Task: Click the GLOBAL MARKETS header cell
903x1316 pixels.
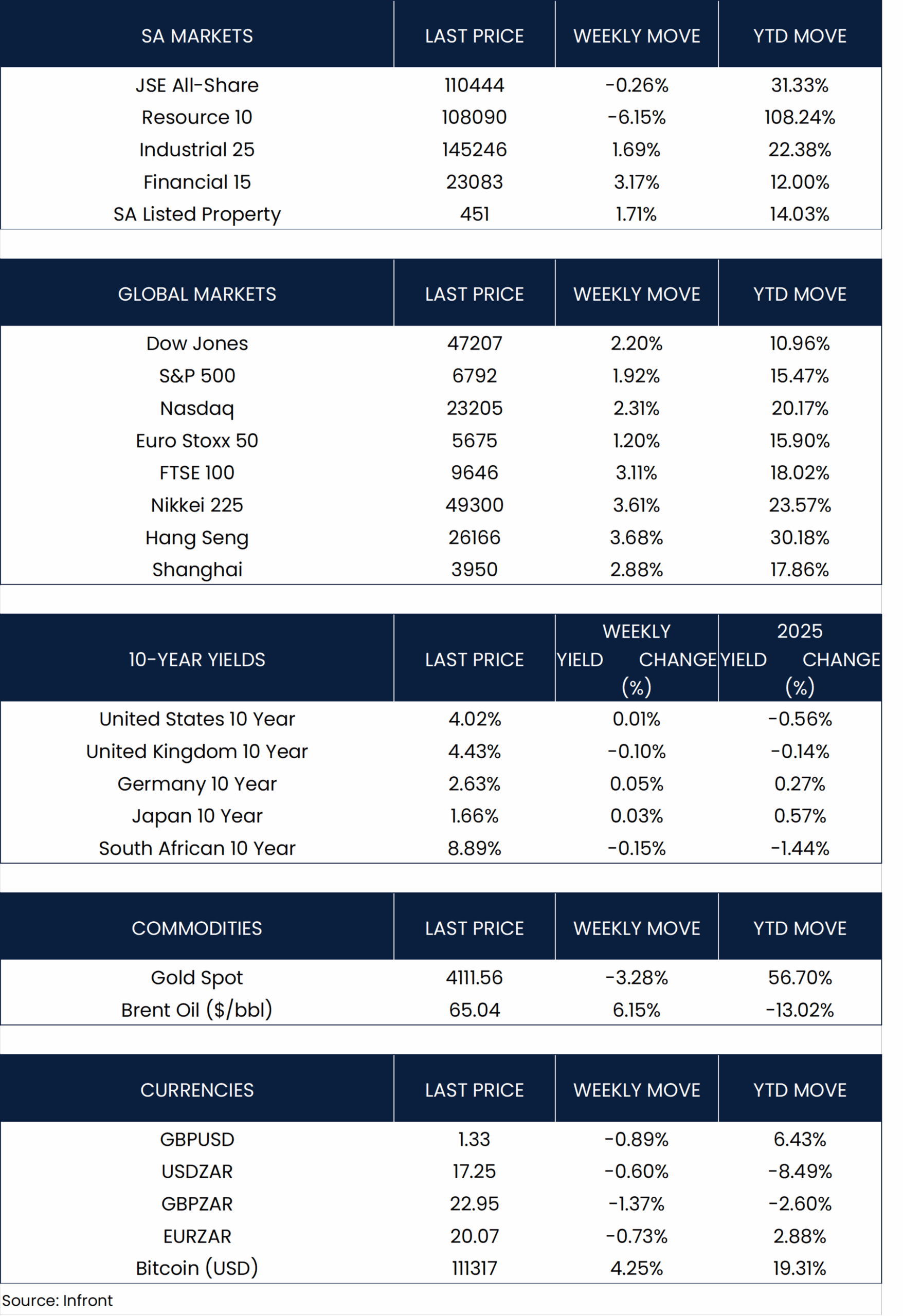Action: click(196, 295)
